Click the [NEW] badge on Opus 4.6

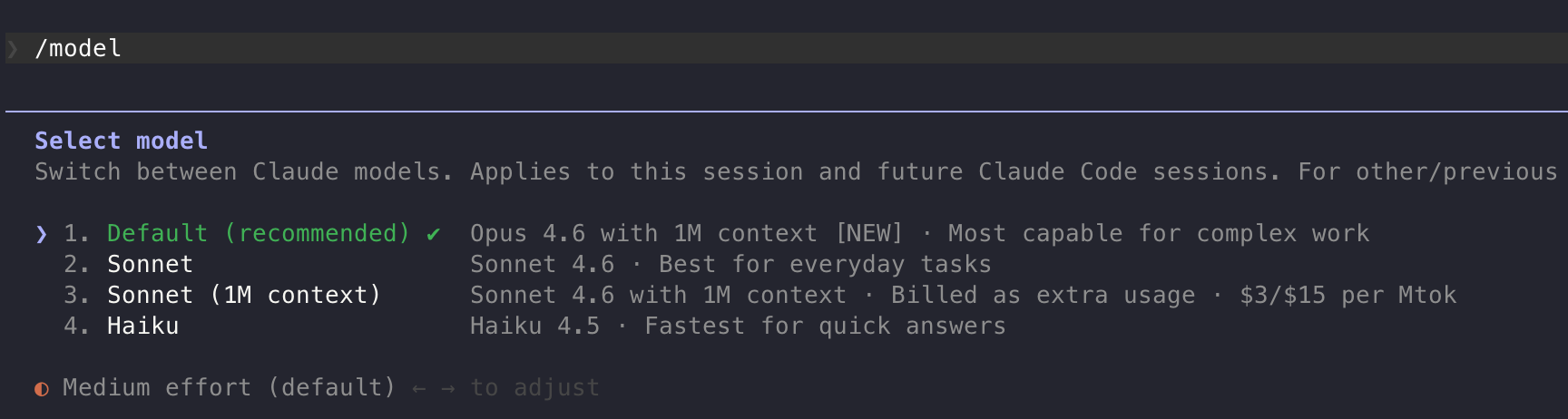coord(868,234)
